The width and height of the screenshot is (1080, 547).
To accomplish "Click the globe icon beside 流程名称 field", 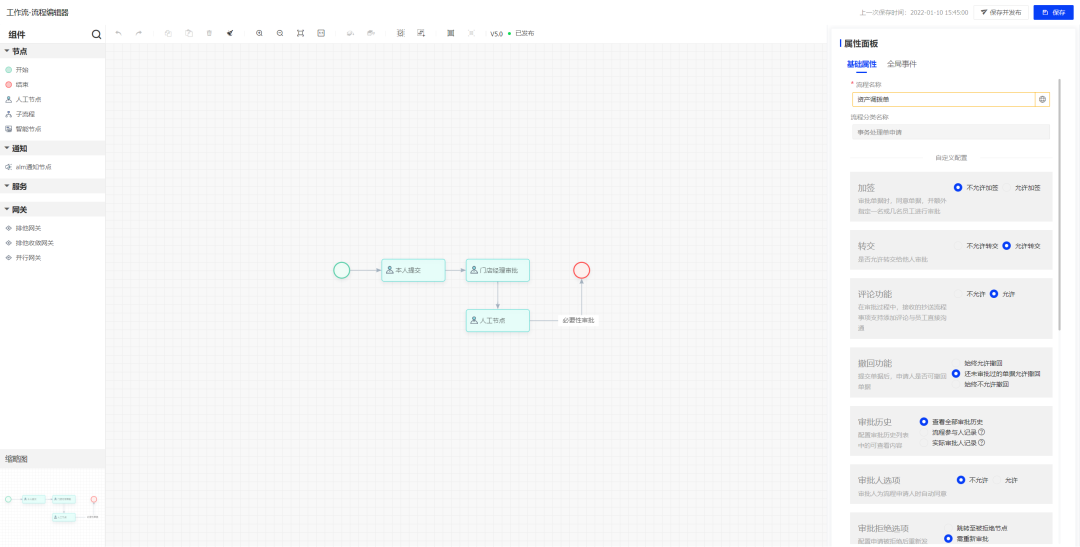I will (x=1043, y=99).
